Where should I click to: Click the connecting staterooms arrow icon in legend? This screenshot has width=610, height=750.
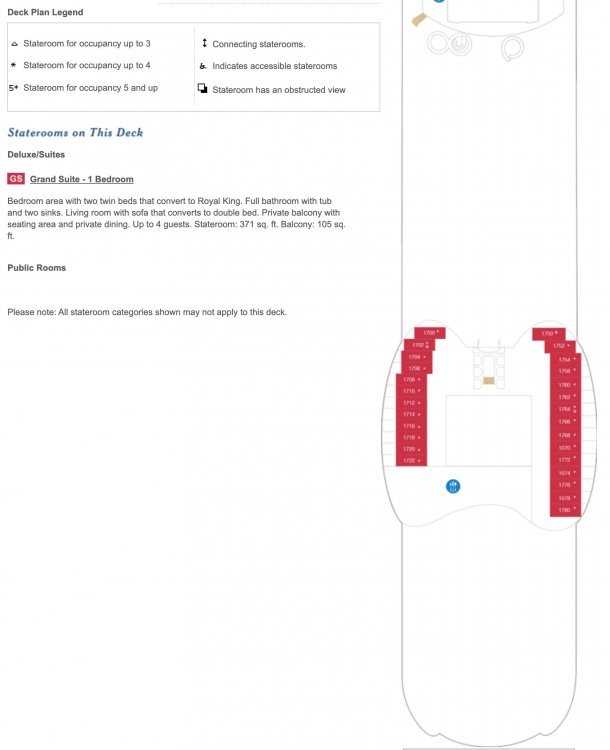(204, 43)
